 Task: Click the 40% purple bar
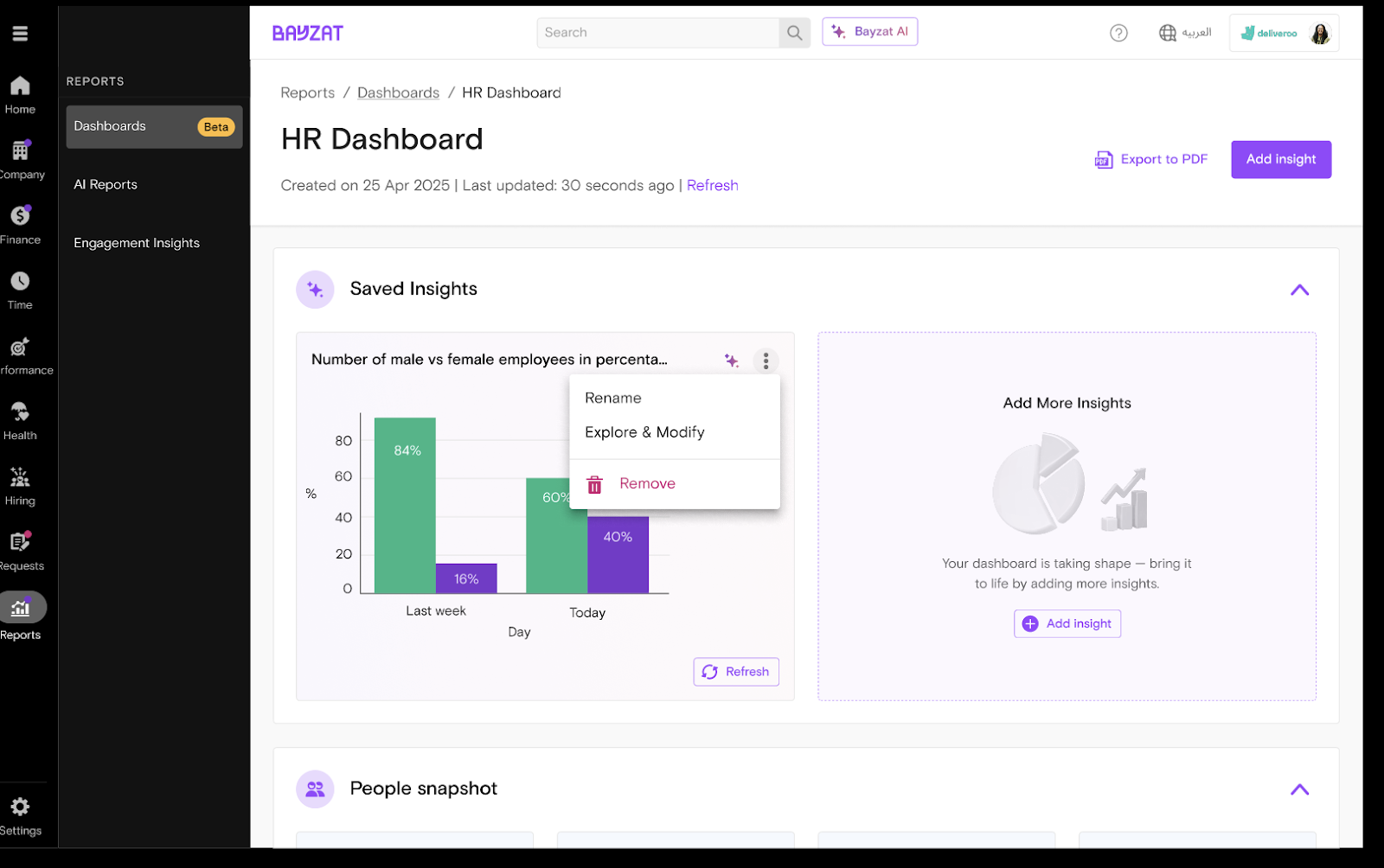click(x=618, y=555)
